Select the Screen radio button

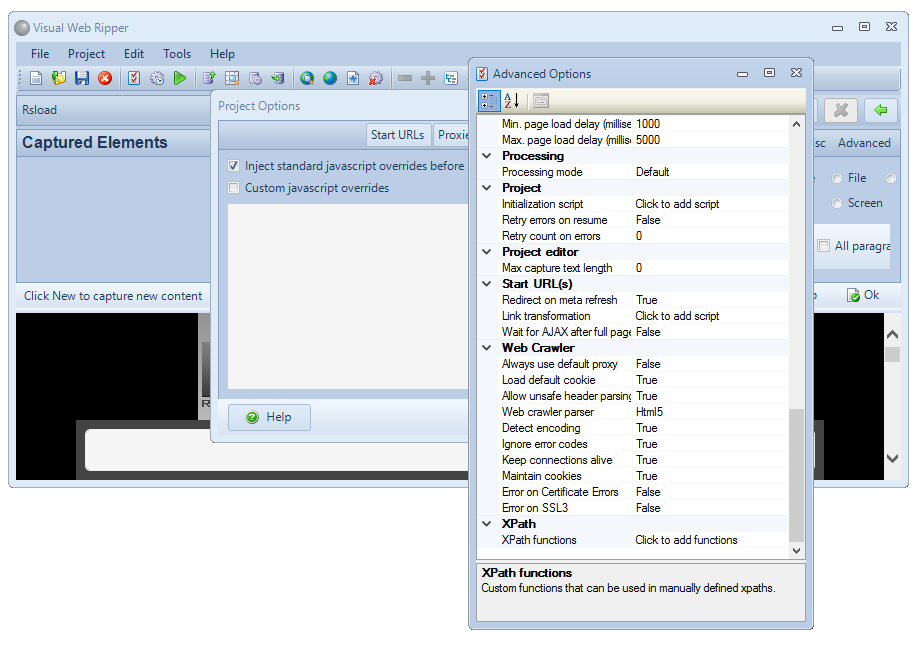(837, 203)
